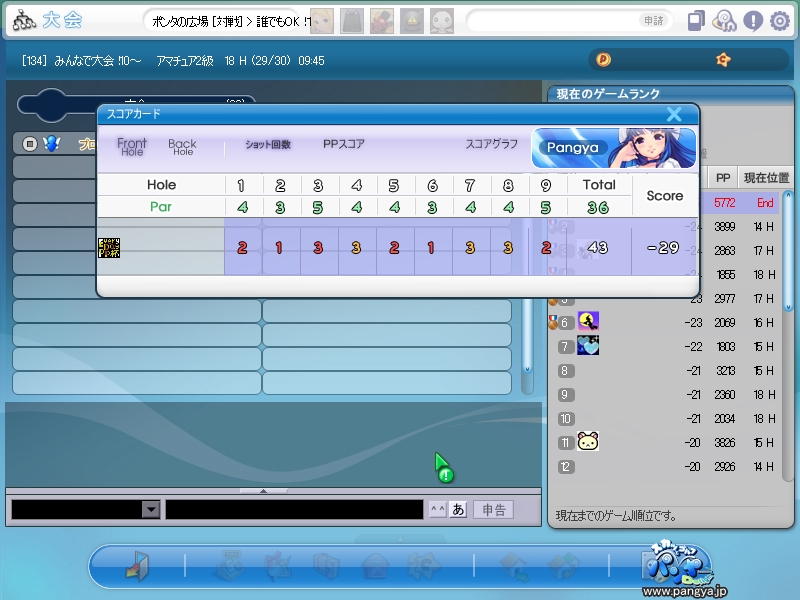
Task: Click the top bar search input field
Action: [x=552, y=20]
